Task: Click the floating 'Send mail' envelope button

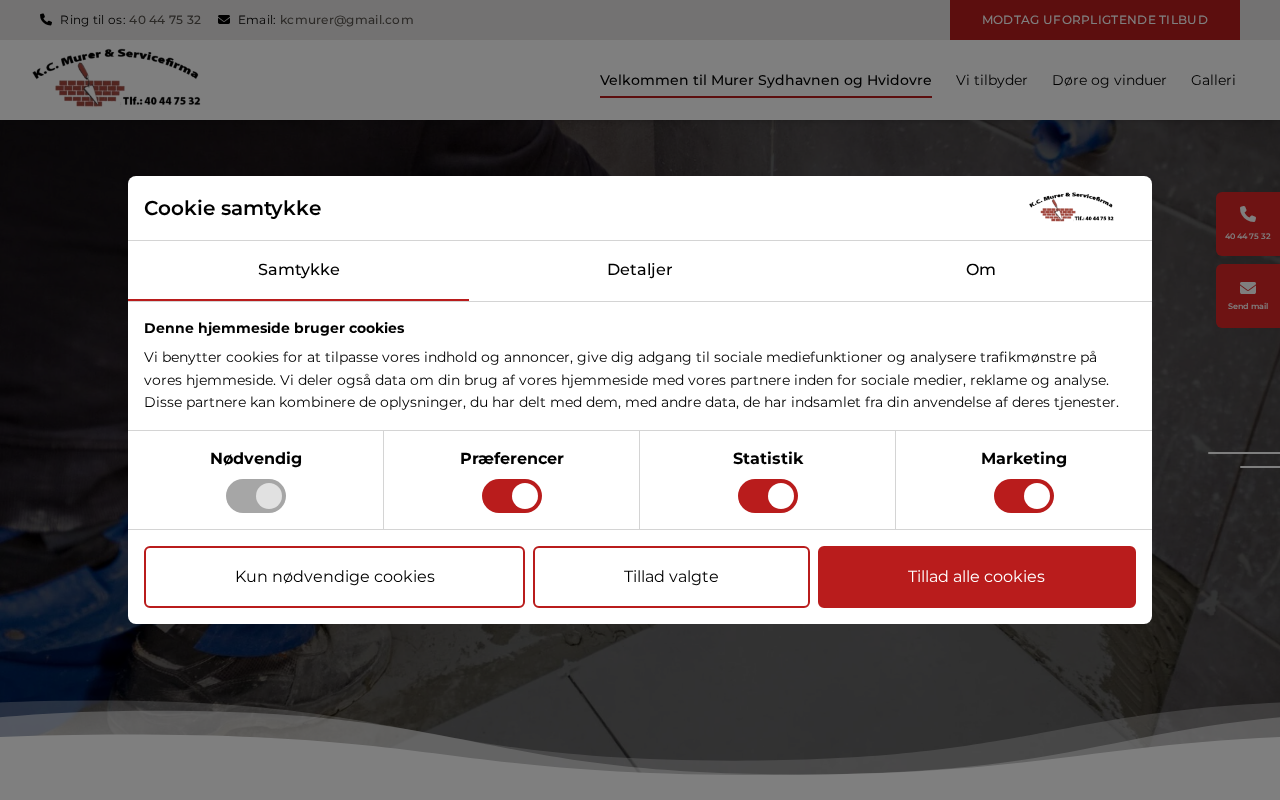Action: coord(1248,296)
